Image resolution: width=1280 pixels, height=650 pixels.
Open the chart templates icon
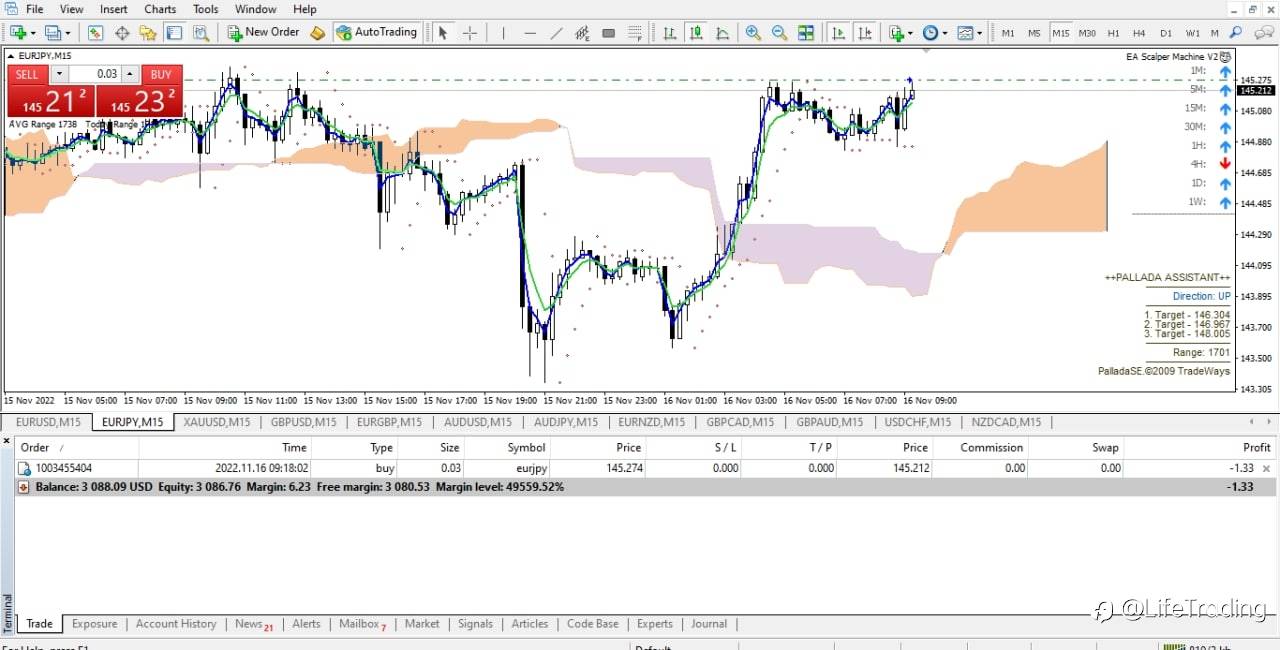point(965,33)
